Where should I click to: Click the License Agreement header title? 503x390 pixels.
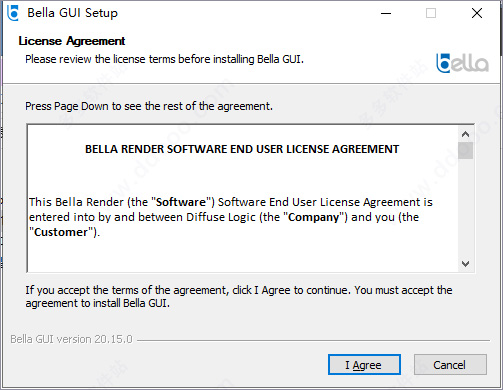pyautogui.click(x=72, y=41)
